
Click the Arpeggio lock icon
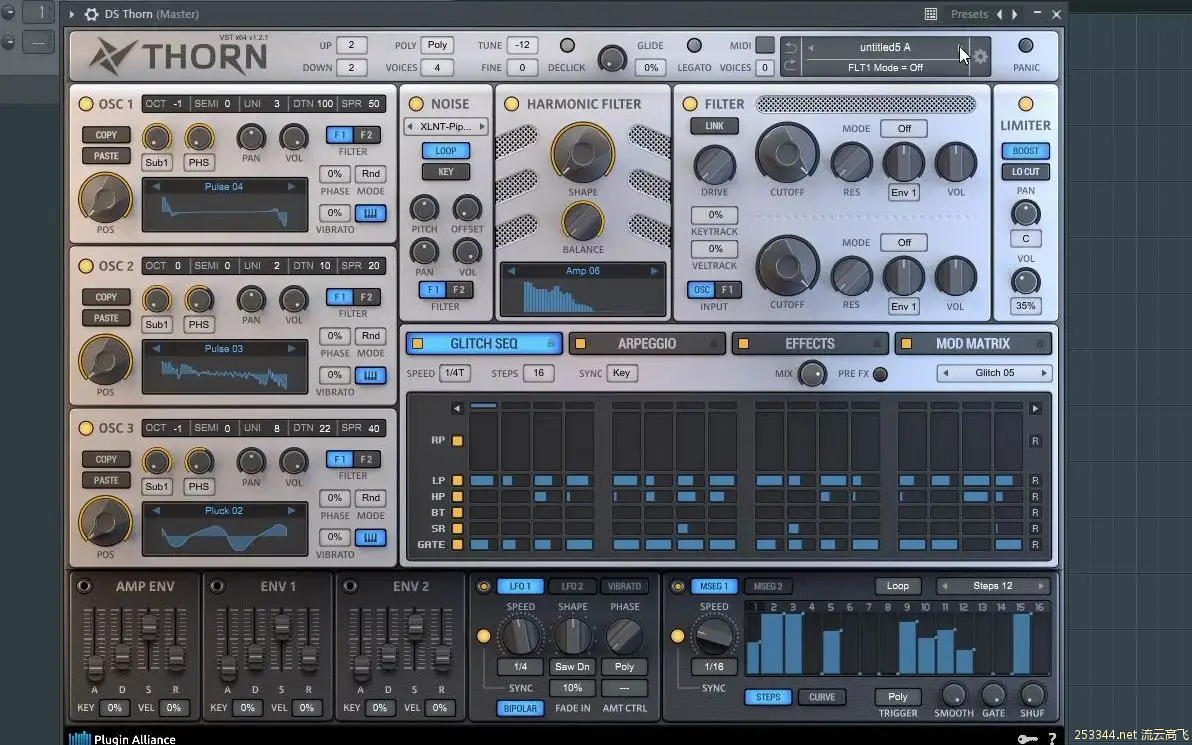click(x=714, y=344)
